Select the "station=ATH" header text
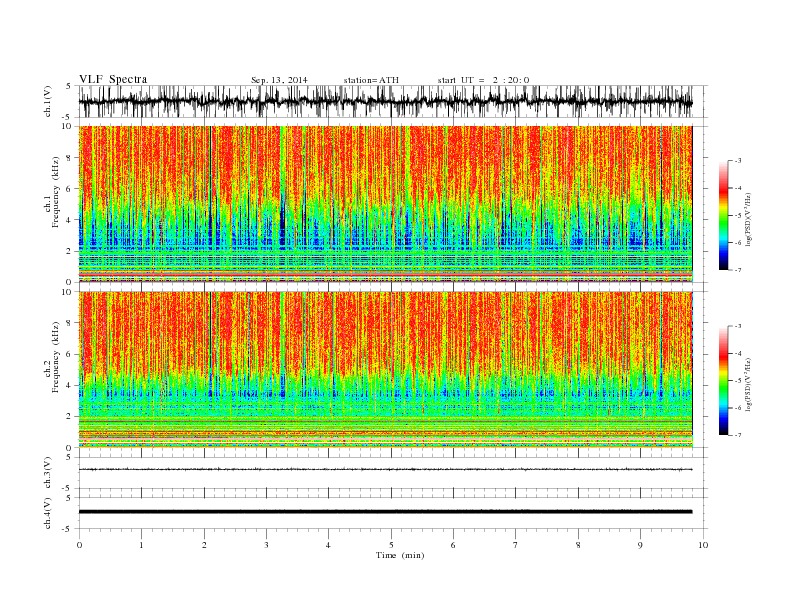The width and height of the screenshot is (792, 612). pos(371,80)
